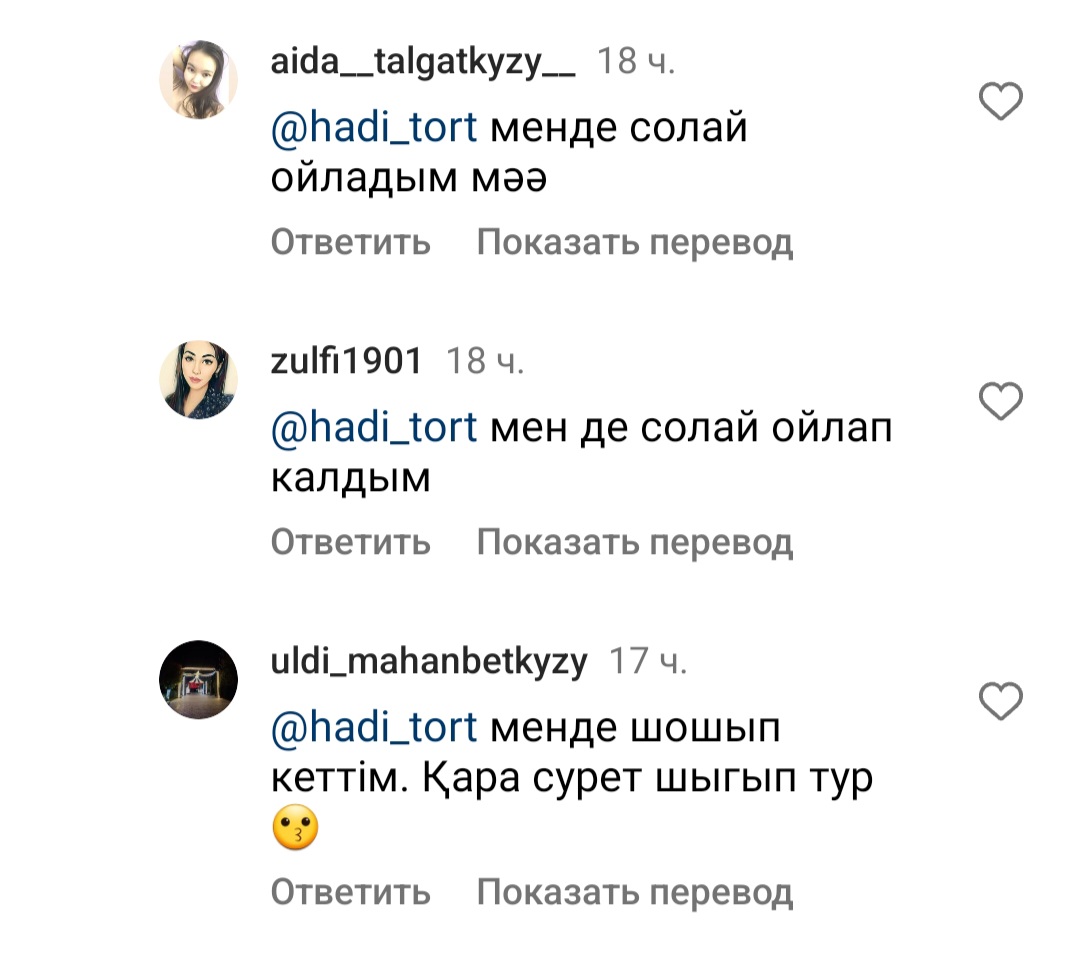Open aida__talgatkyzy__'s profile picture

pyautogui.click(x=198, y=80)
